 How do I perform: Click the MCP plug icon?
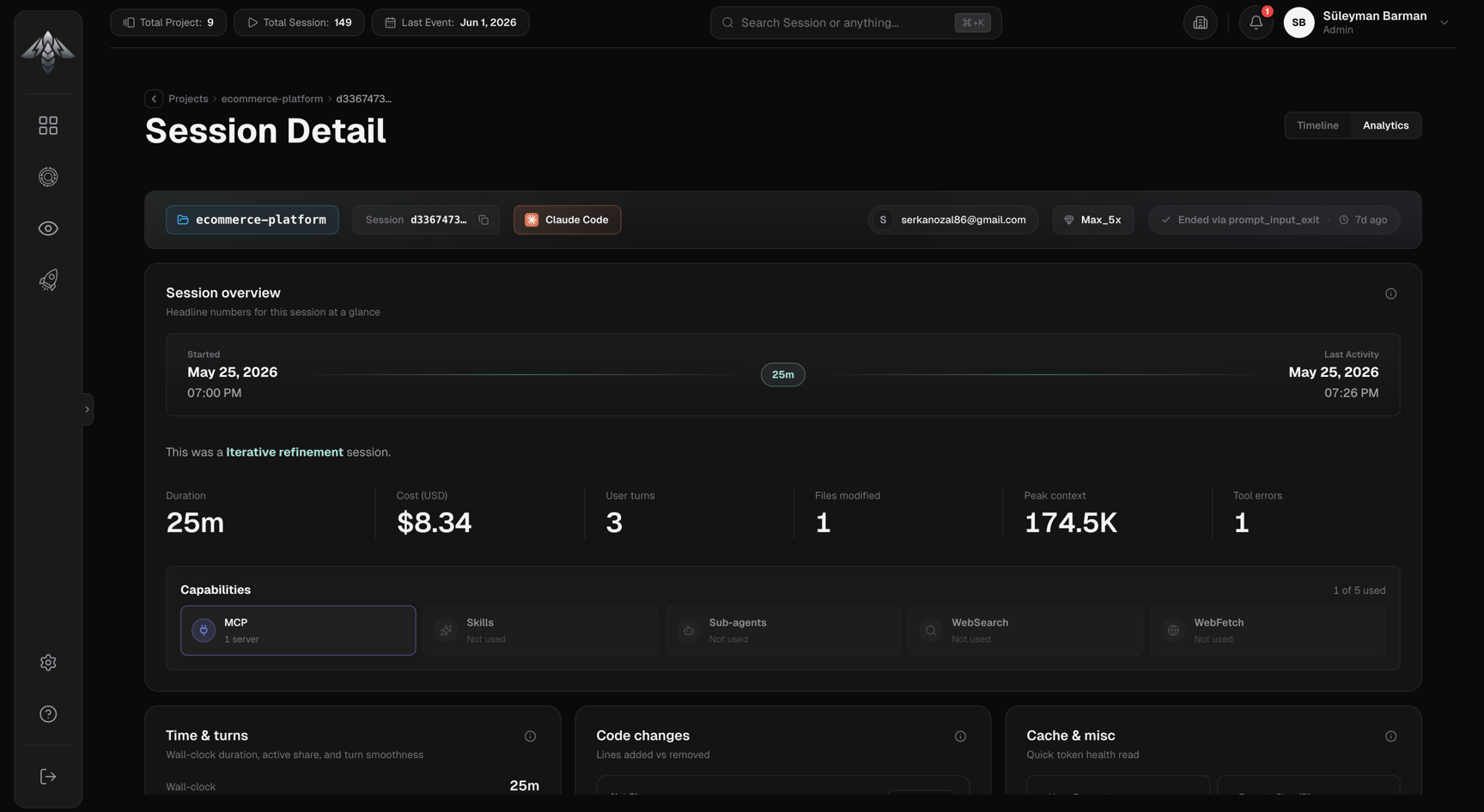pos(204,630)
